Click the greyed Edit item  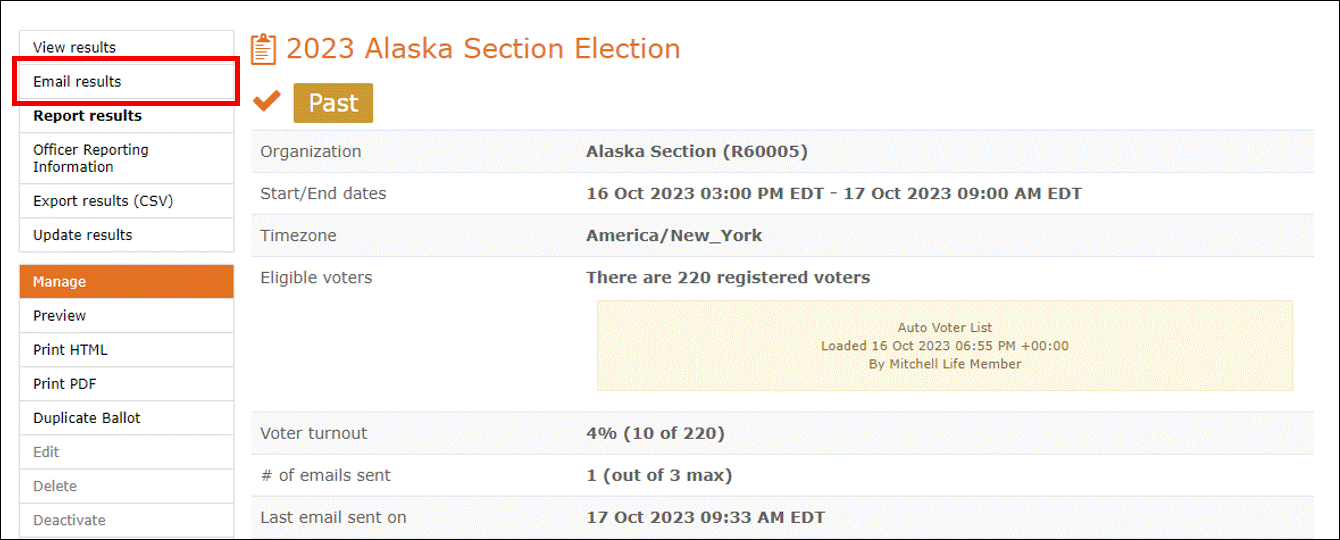coord(126,452)
